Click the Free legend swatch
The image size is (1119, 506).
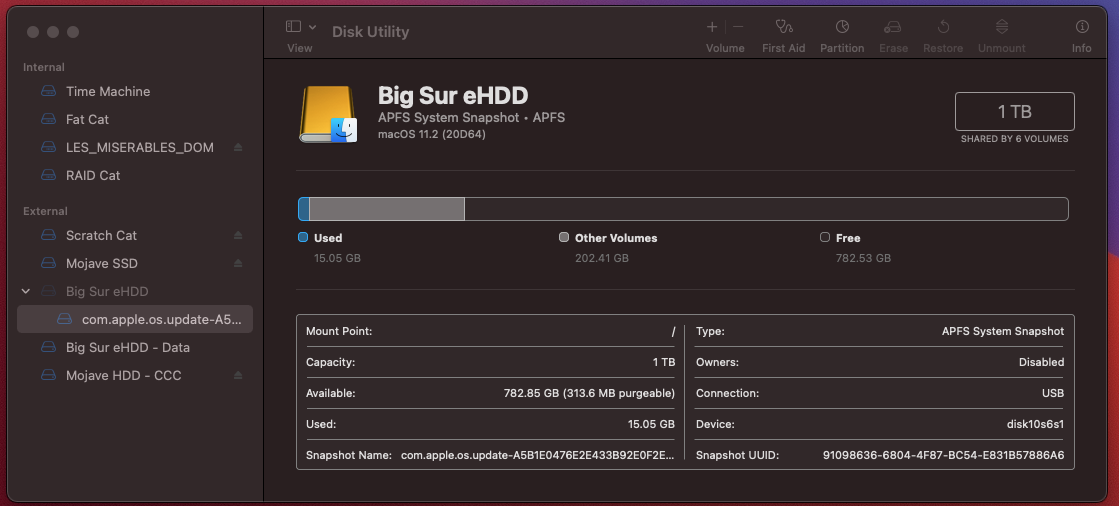825,238
